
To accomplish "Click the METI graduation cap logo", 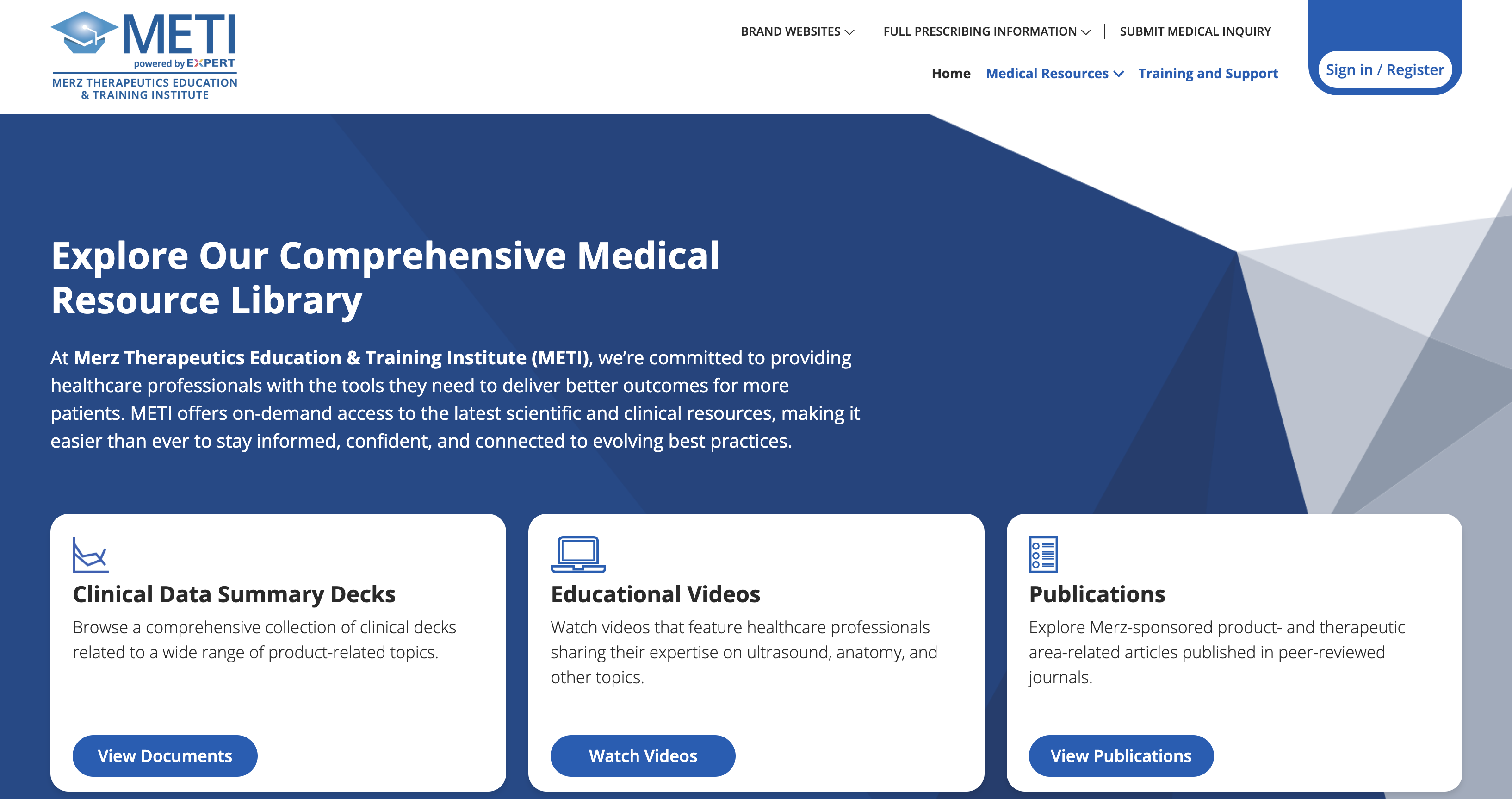I will pyautogui.click(x=85, y=32).
